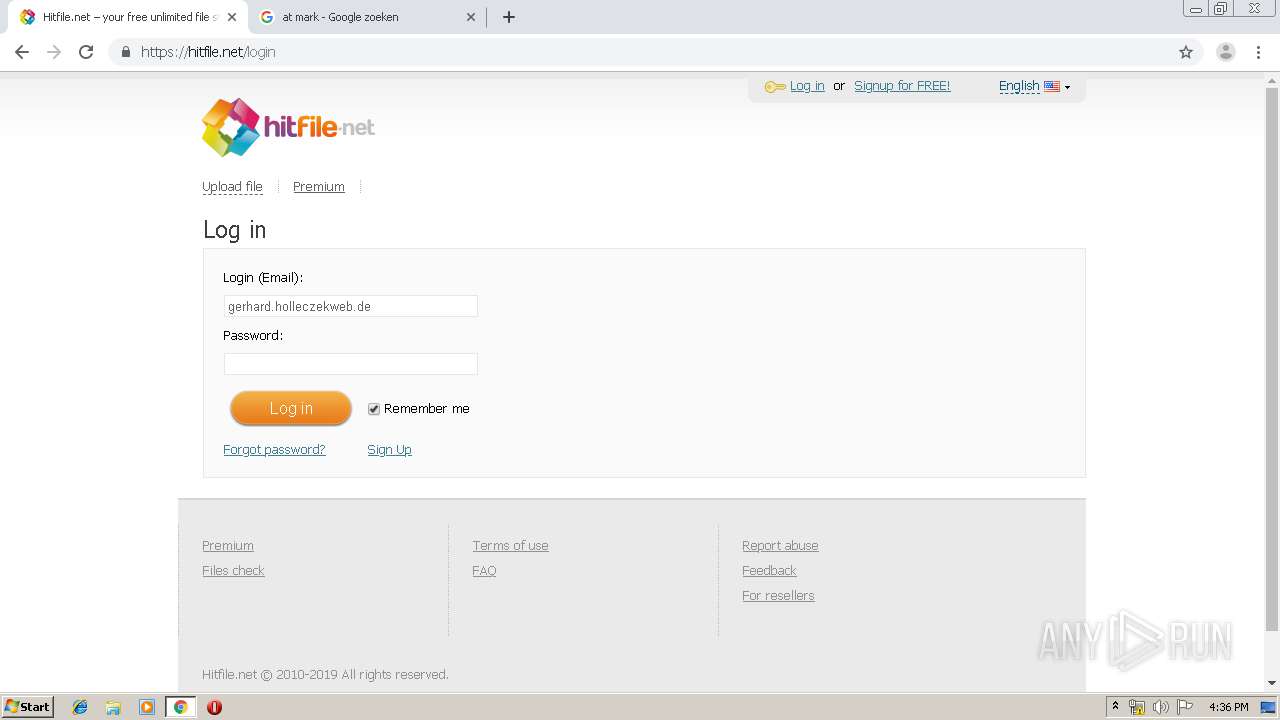Viewport: 1280px width, 720px height.
Task: Open the Upload file menu item
Action: [x=232, y=187]
